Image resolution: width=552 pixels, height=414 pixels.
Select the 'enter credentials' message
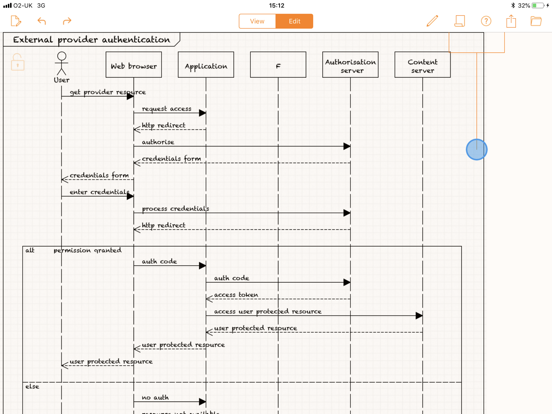[100, 192]
